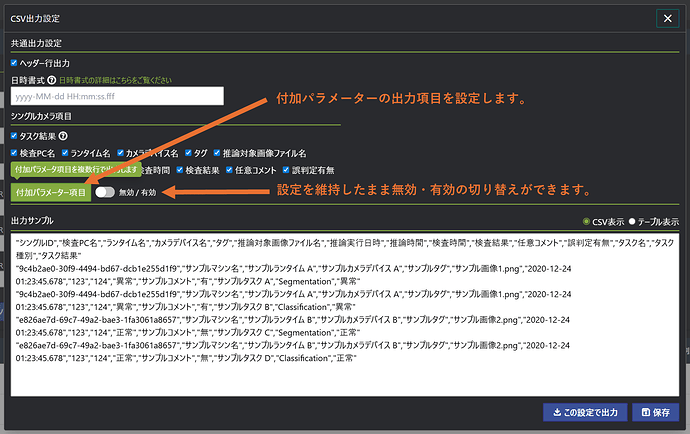This screenshot has width=690, height=434.
Task: Toggle the 任意コメント checkbox
Action: coord(229,170)
